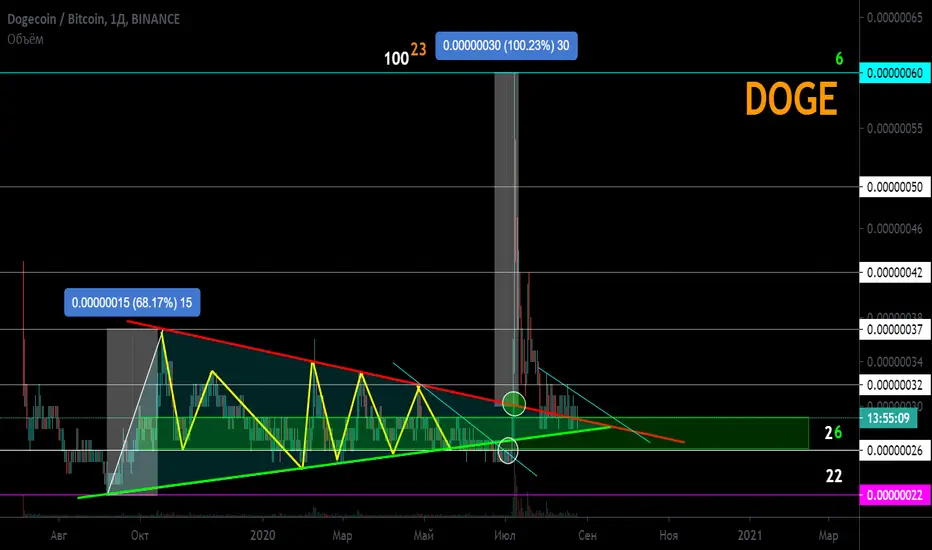Click the cyan 0.00000060 price label
The image size is (932, 550).
[895, 73]
